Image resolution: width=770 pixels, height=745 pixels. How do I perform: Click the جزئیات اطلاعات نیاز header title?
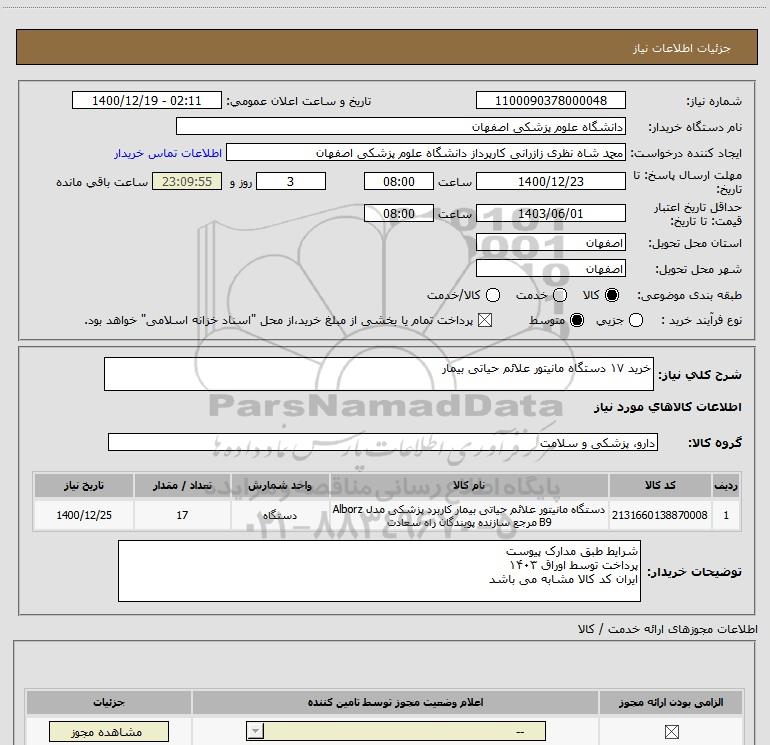coord(682,48)
